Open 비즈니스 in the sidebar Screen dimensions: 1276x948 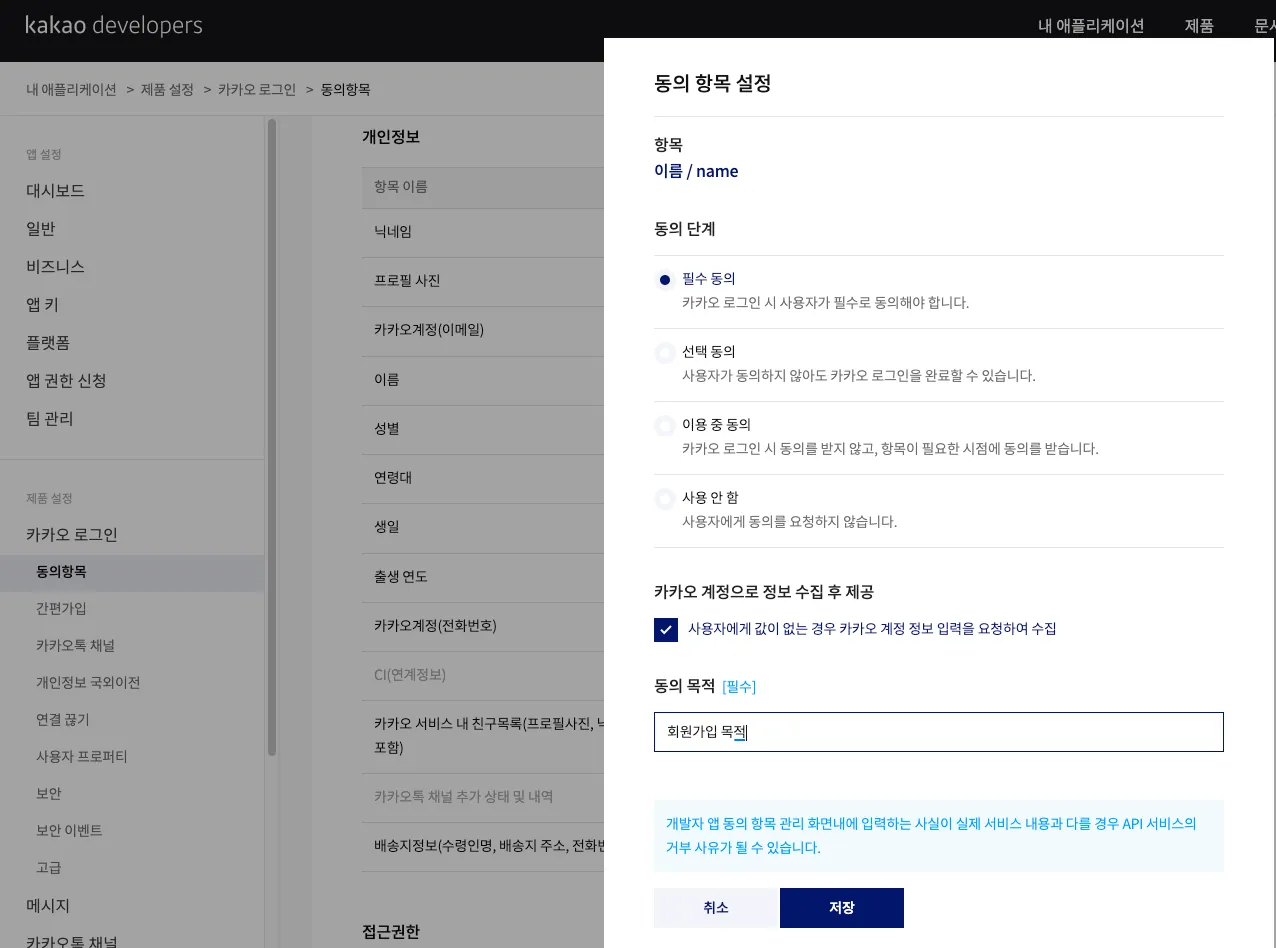coord(55,267)
